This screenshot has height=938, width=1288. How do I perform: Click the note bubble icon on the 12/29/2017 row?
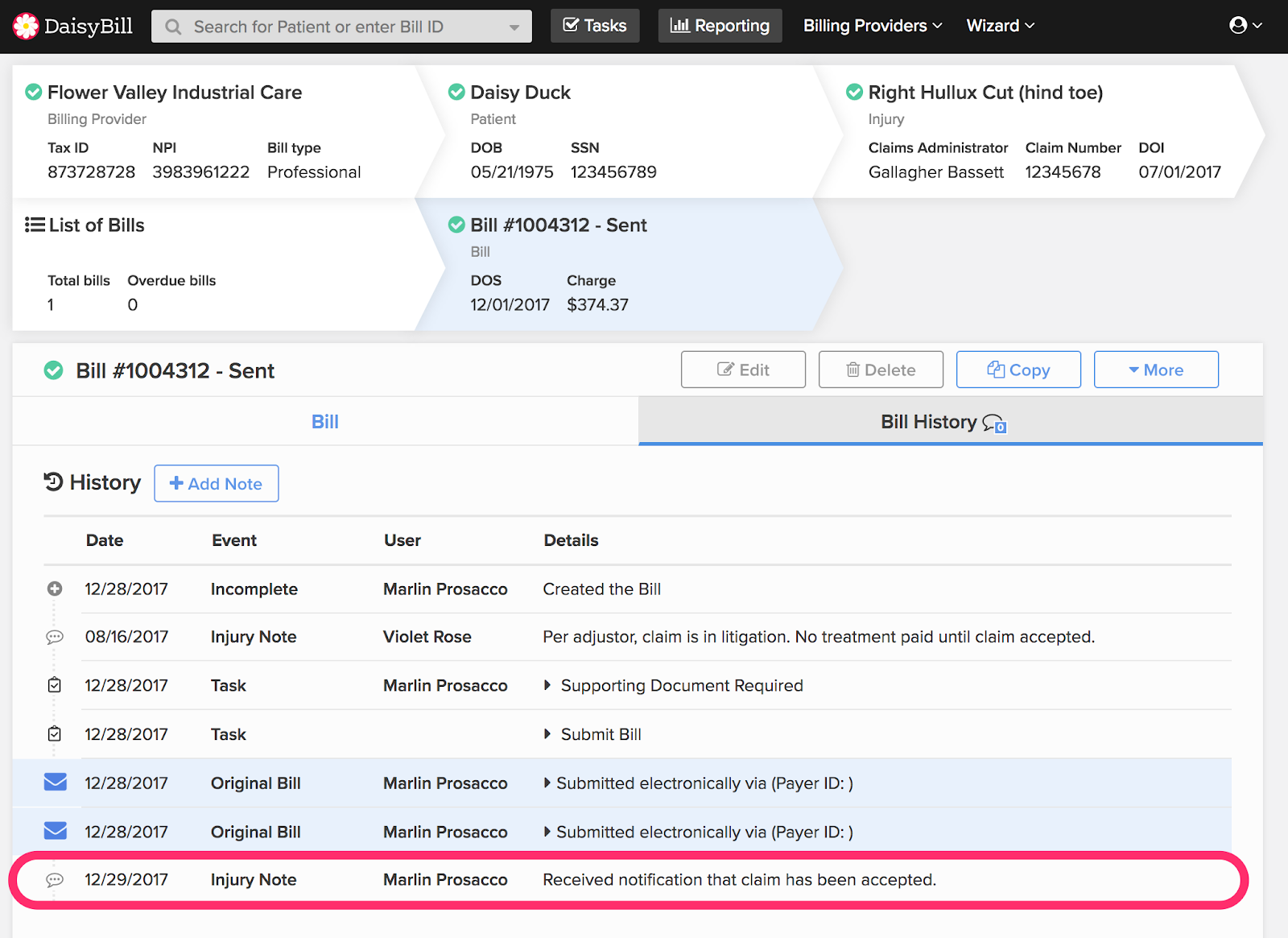coord(55,880)
